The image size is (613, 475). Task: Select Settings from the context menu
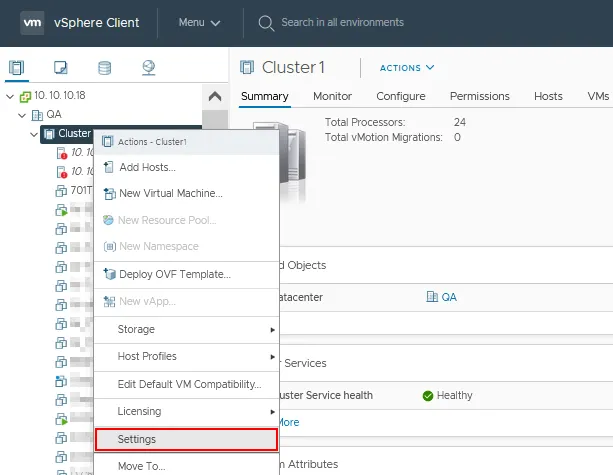[x=185, y=439]
